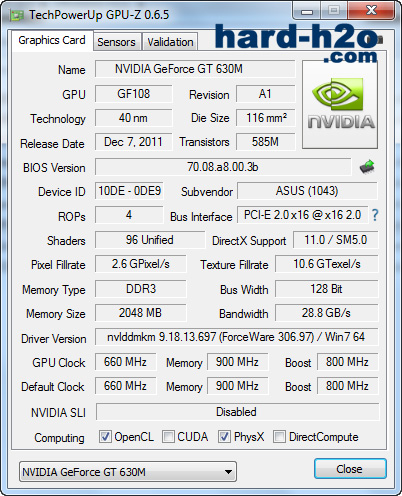
Task: Select GPU Clock row Memory 900 MHz
Action: click(x=238, y=362)
